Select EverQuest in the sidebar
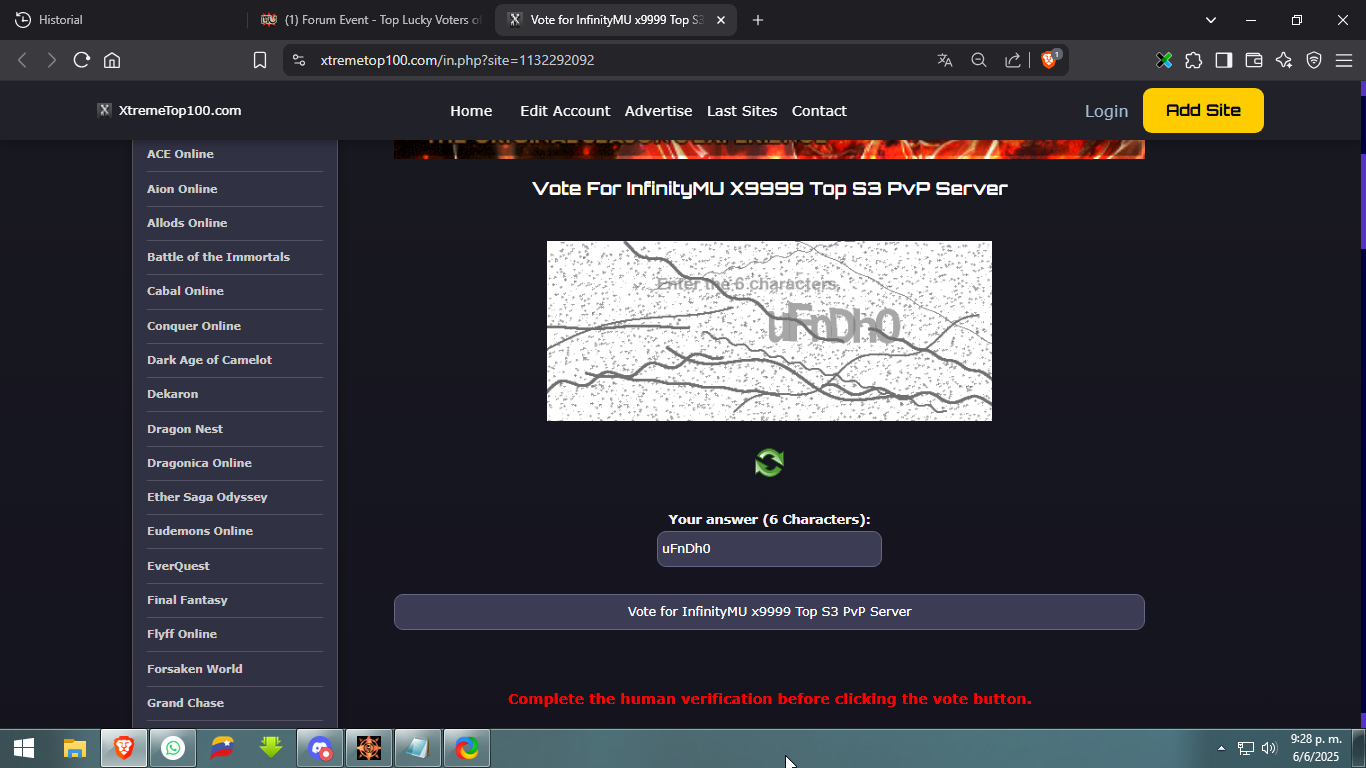This screenshot has height=768, width=1366. tap(178, 566)
